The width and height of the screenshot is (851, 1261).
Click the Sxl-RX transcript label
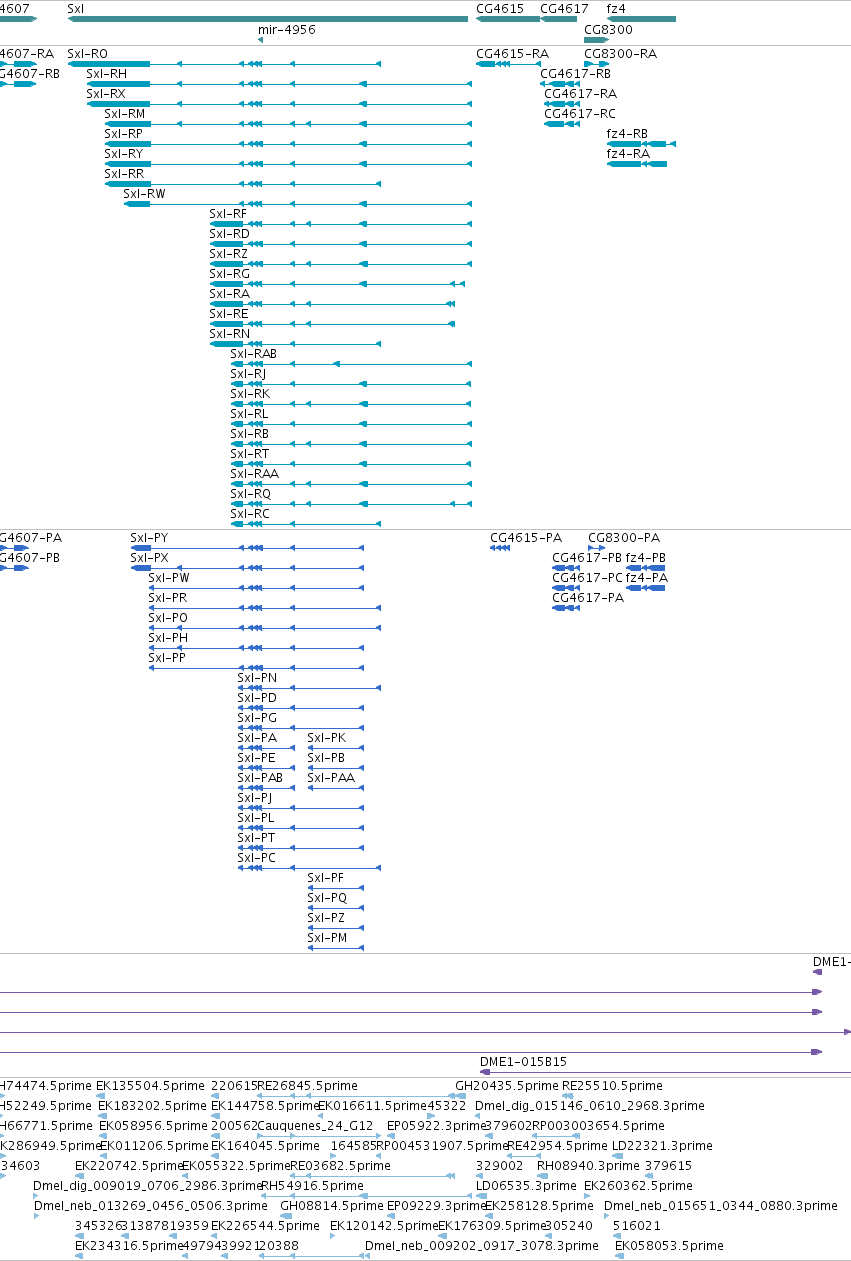(106, 94)
